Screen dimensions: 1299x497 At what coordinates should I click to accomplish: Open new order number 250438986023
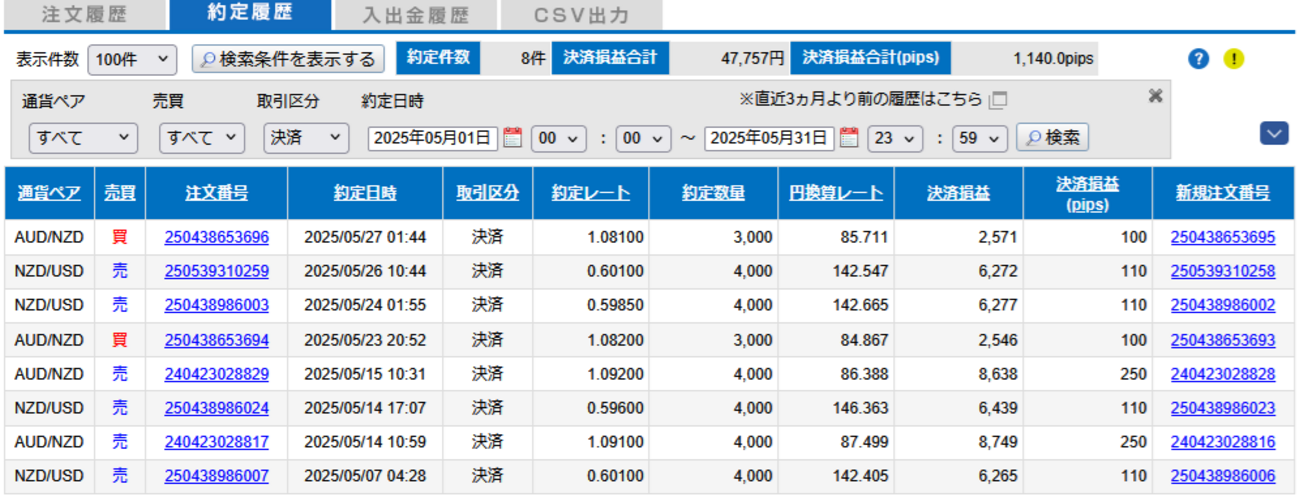pyautogui.click(x=1223, y=408)
